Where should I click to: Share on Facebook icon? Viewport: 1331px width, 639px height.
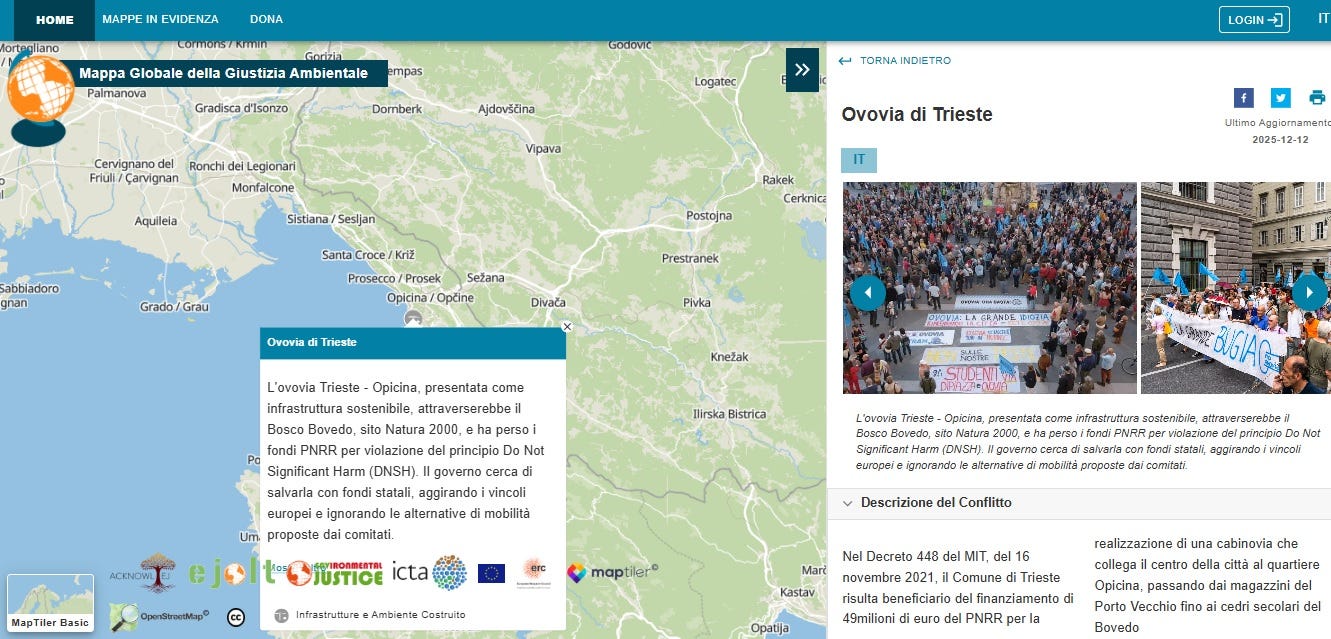tap(1243, 98)
